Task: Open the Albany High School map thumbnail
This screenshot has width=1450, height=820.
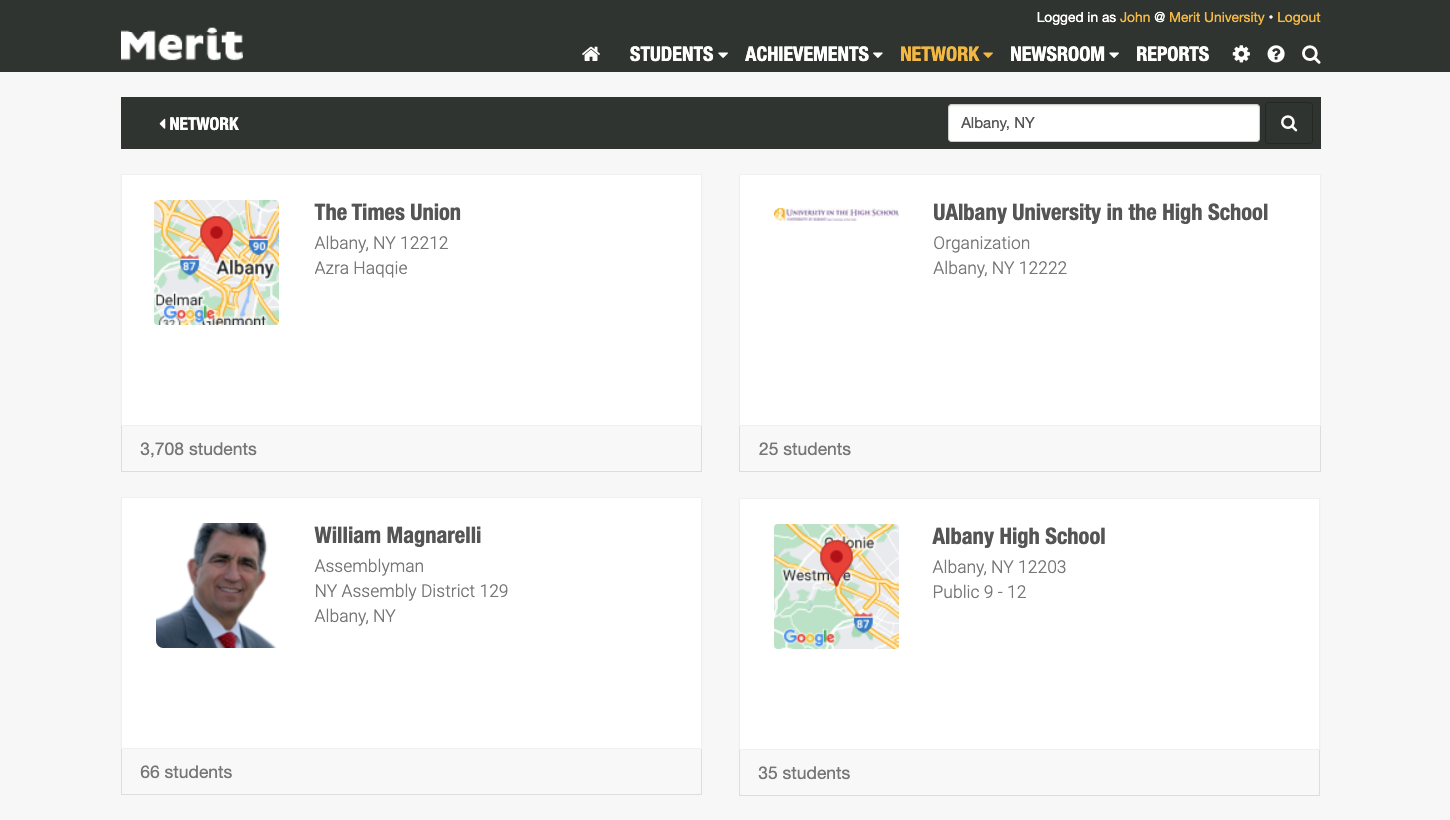Action: click(x=836, y=586)
